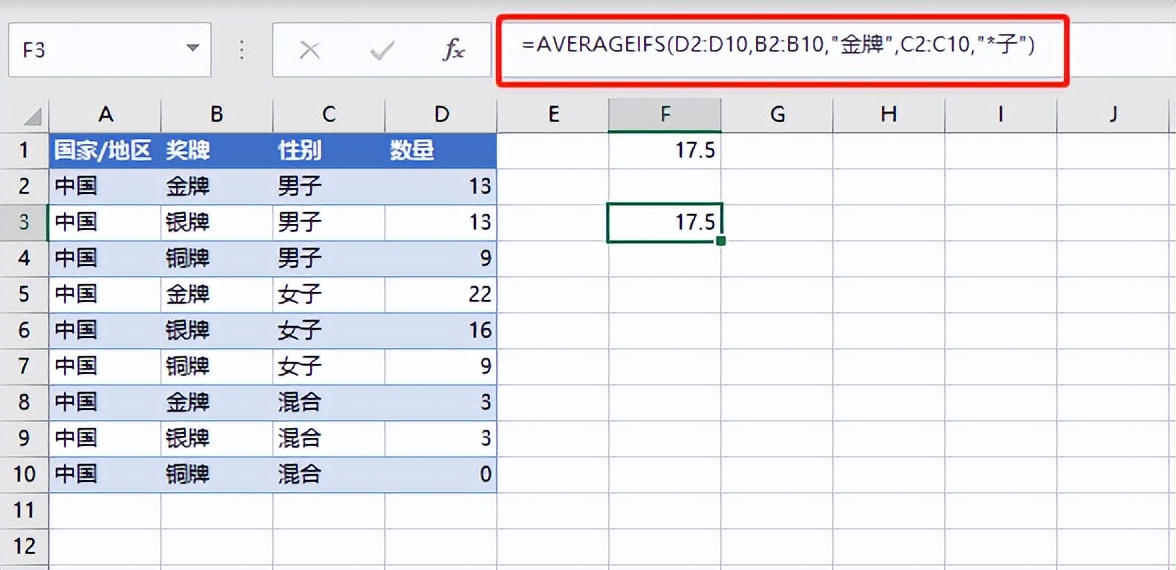Click the 中国 cell in row 2
Image resolution: width=1176 pixels, height=570 pixels.
(x=105, y=187)
